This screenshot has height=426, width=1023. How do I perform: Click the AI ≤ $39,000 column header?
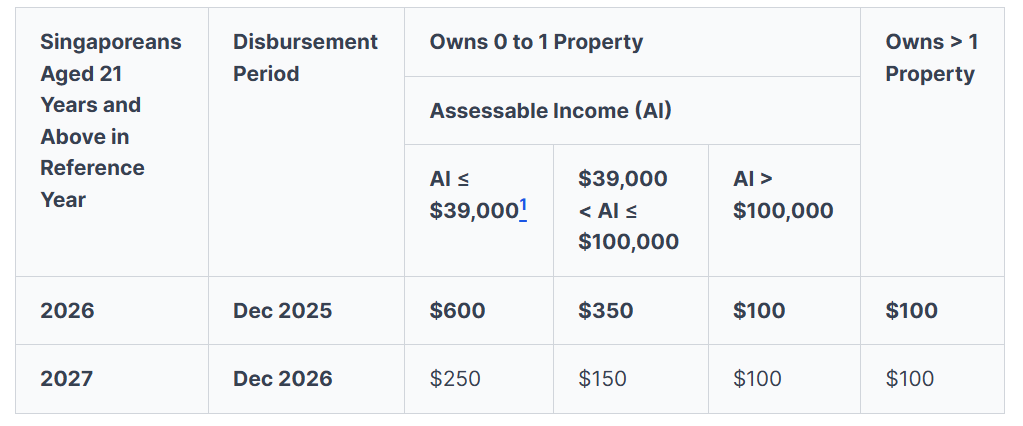(474, 195)
